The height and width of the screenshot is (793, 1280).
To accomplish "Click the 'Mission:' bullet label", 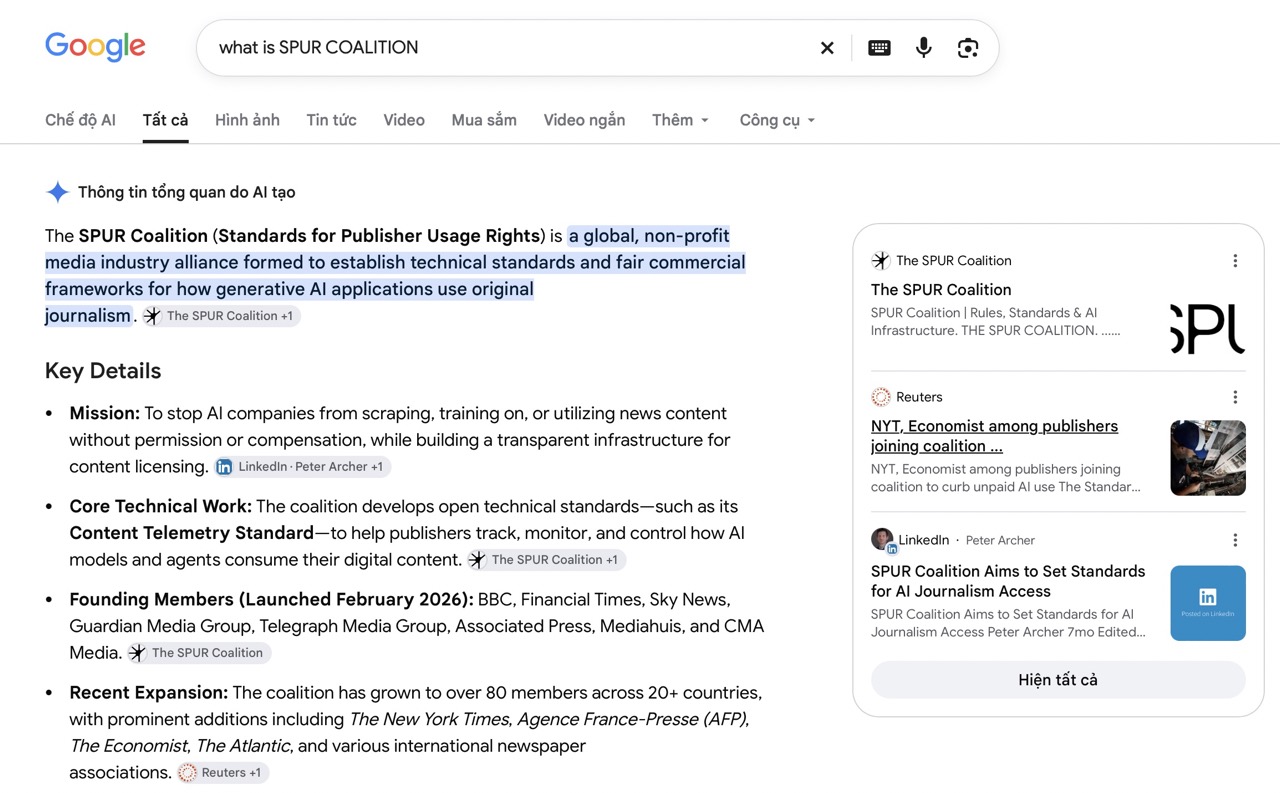I will 104,414.
